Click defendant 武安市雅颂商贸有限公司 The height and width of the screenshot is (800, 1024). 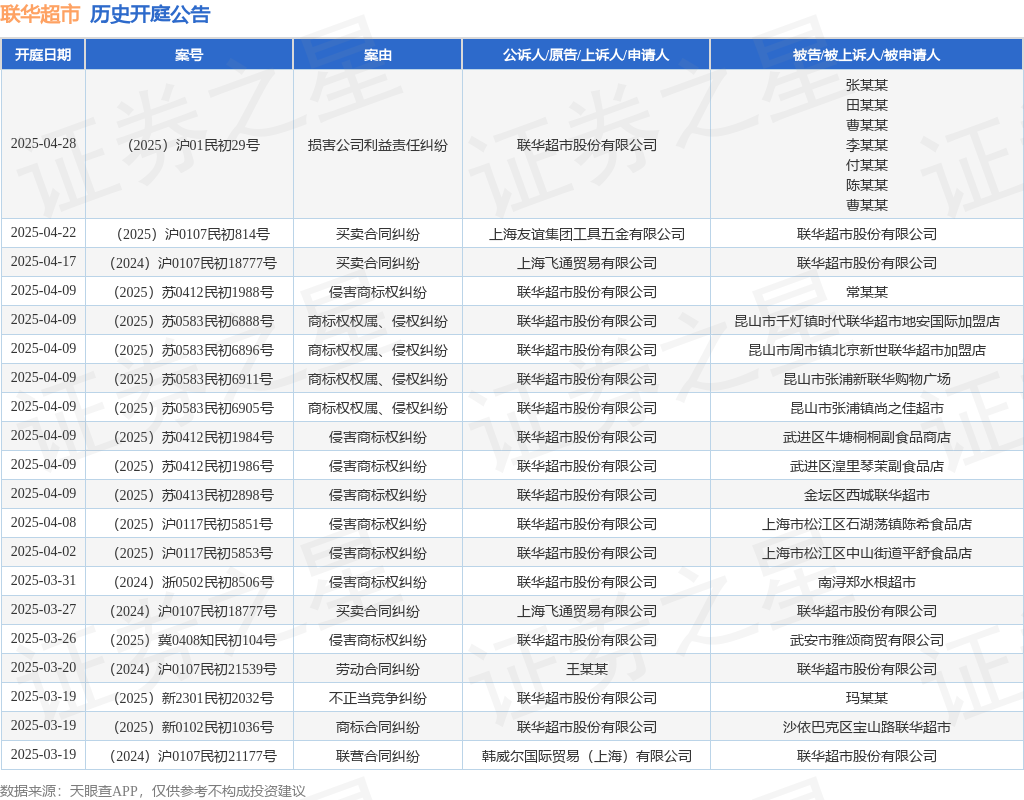pos(867,640)
